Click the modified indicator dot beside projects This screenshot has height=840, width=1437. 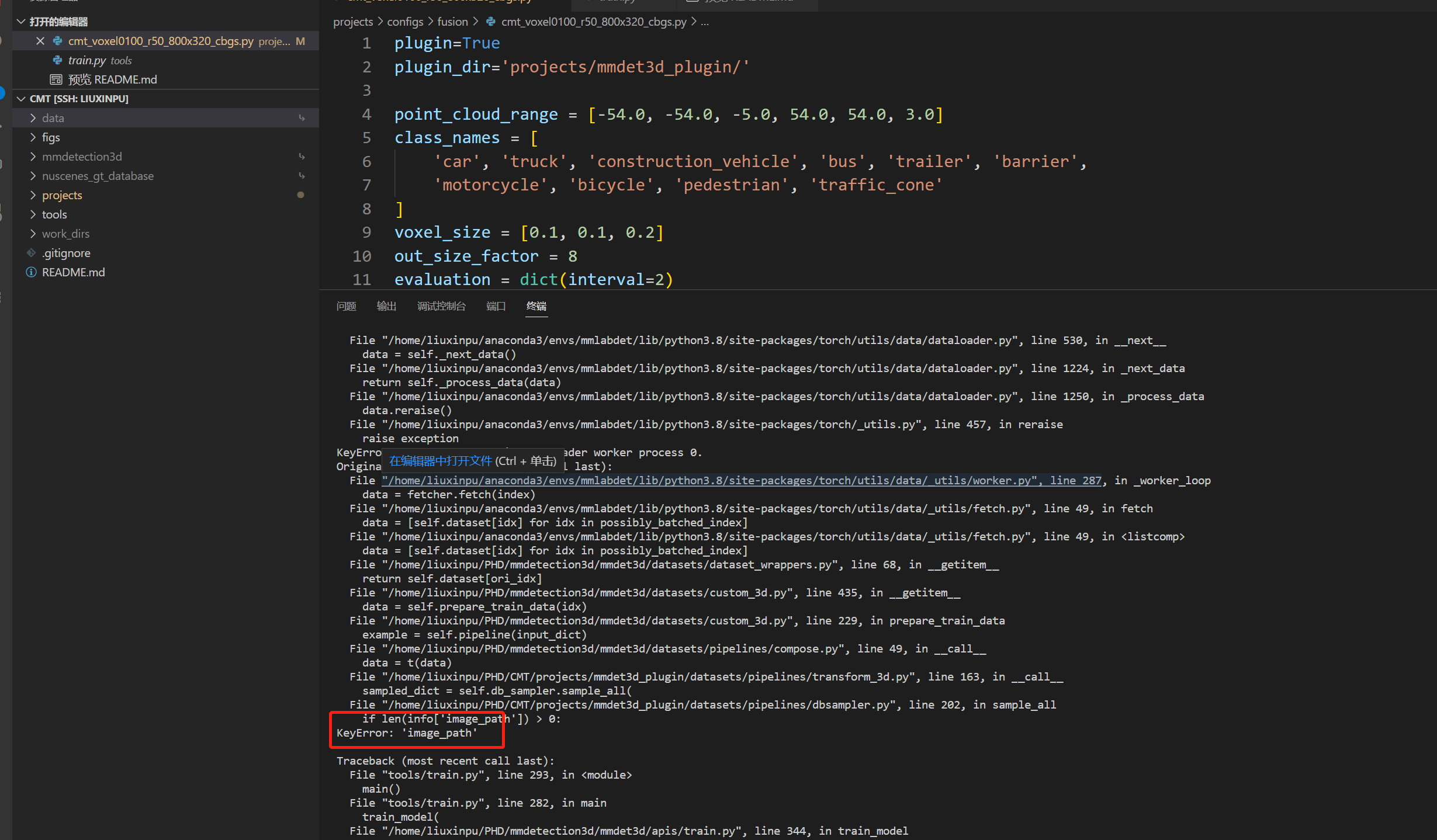point(300,195)
